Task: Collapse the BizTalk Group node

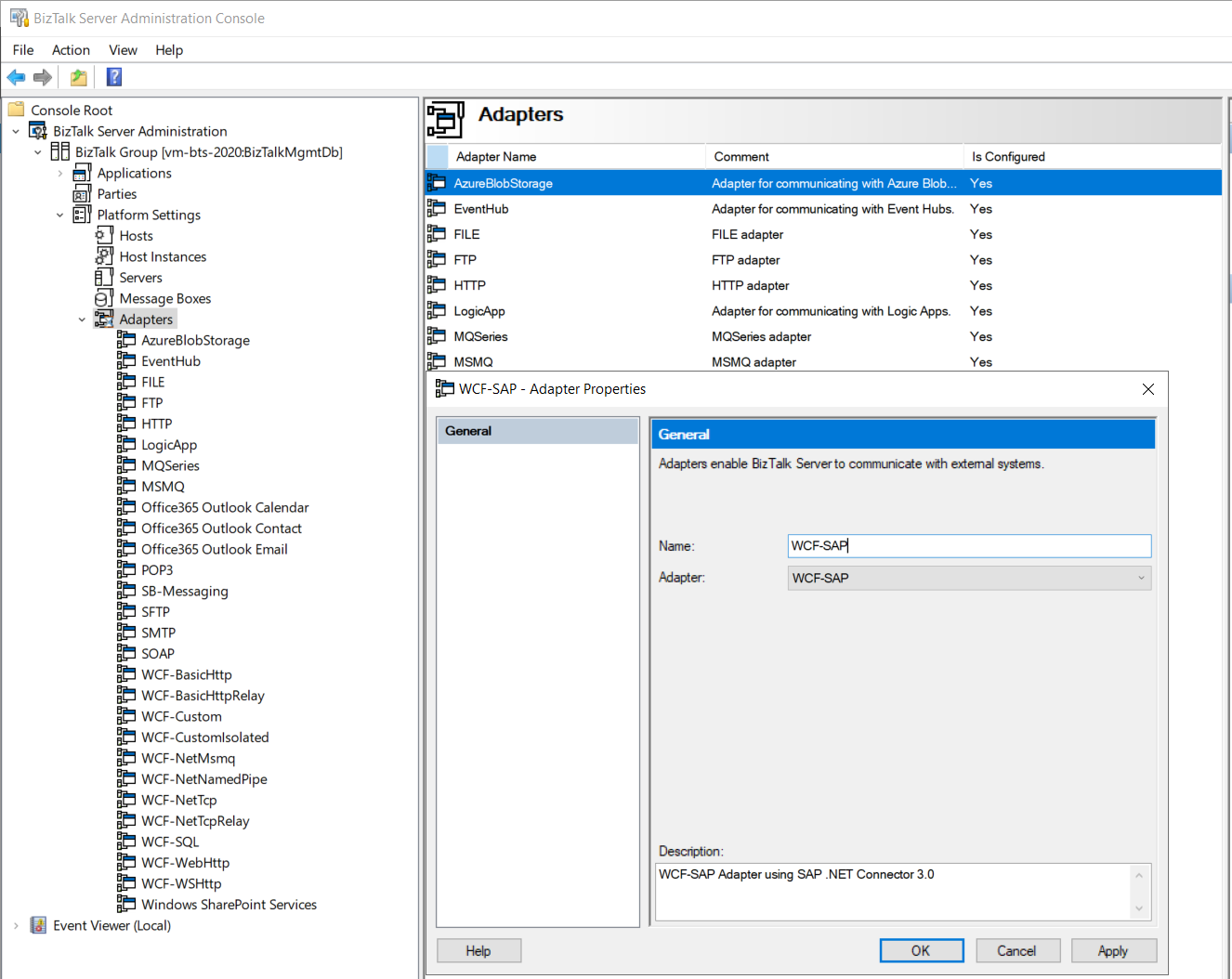Action: [x=38, y=152]
